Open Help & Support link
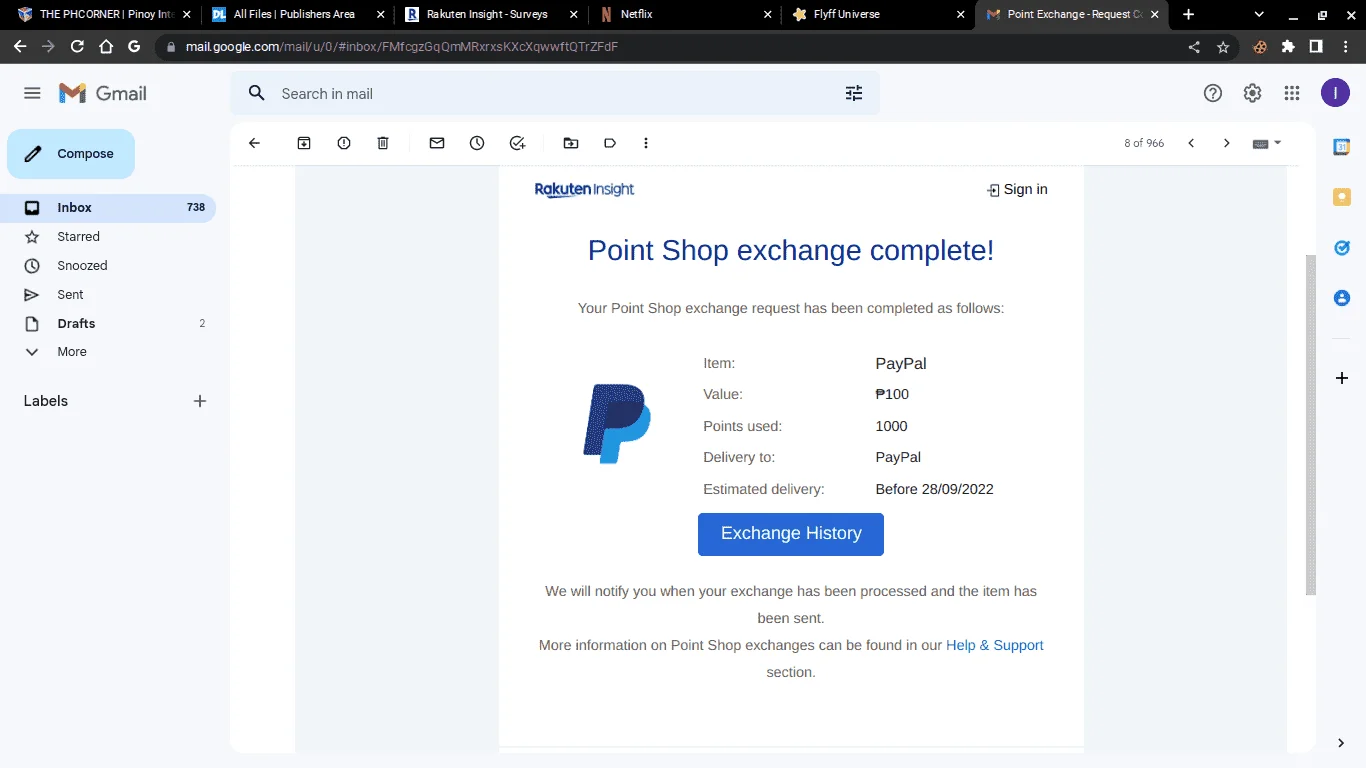Image resolution: width=1366 pixels, height=768 pixels. pyautogui.click(x=995, y=645)
